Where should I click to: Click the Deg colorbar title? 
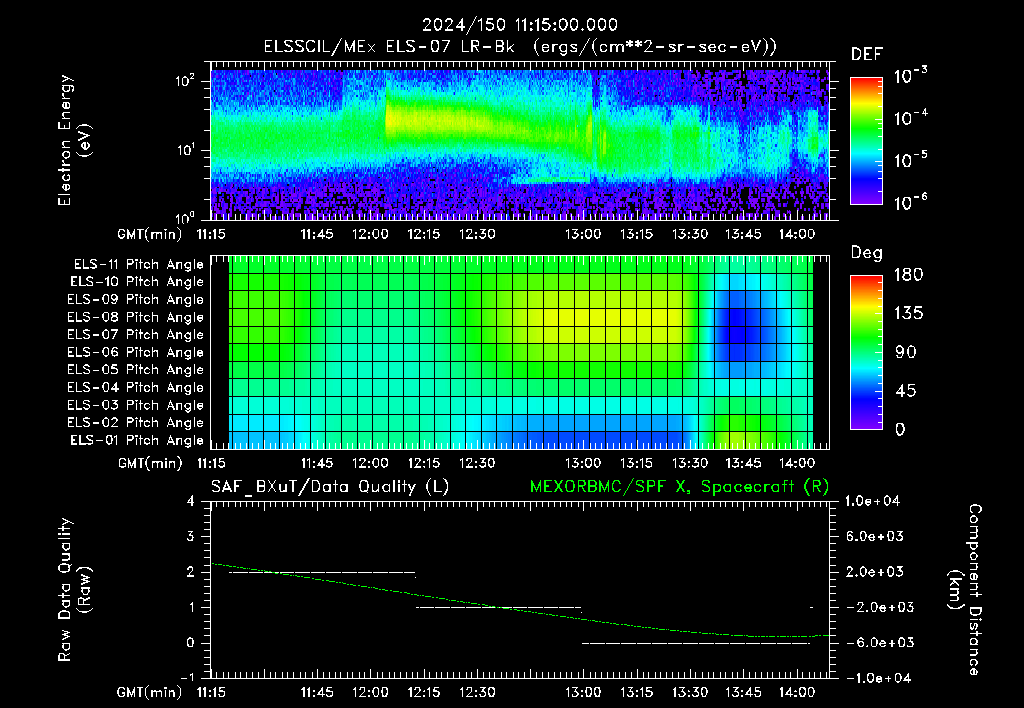click(x=867, y=253)
